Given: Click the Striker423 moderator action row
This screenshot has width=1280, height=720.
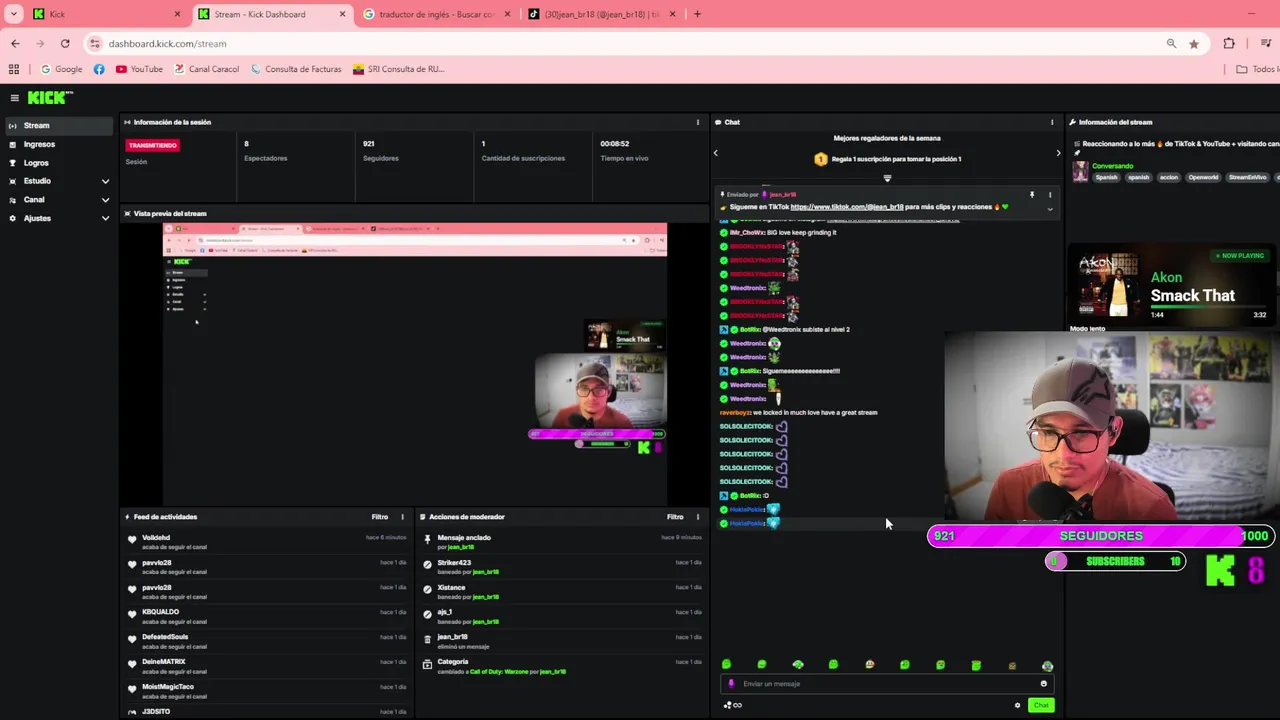Looking at the screenshot, I should click(x=563, y=567).
